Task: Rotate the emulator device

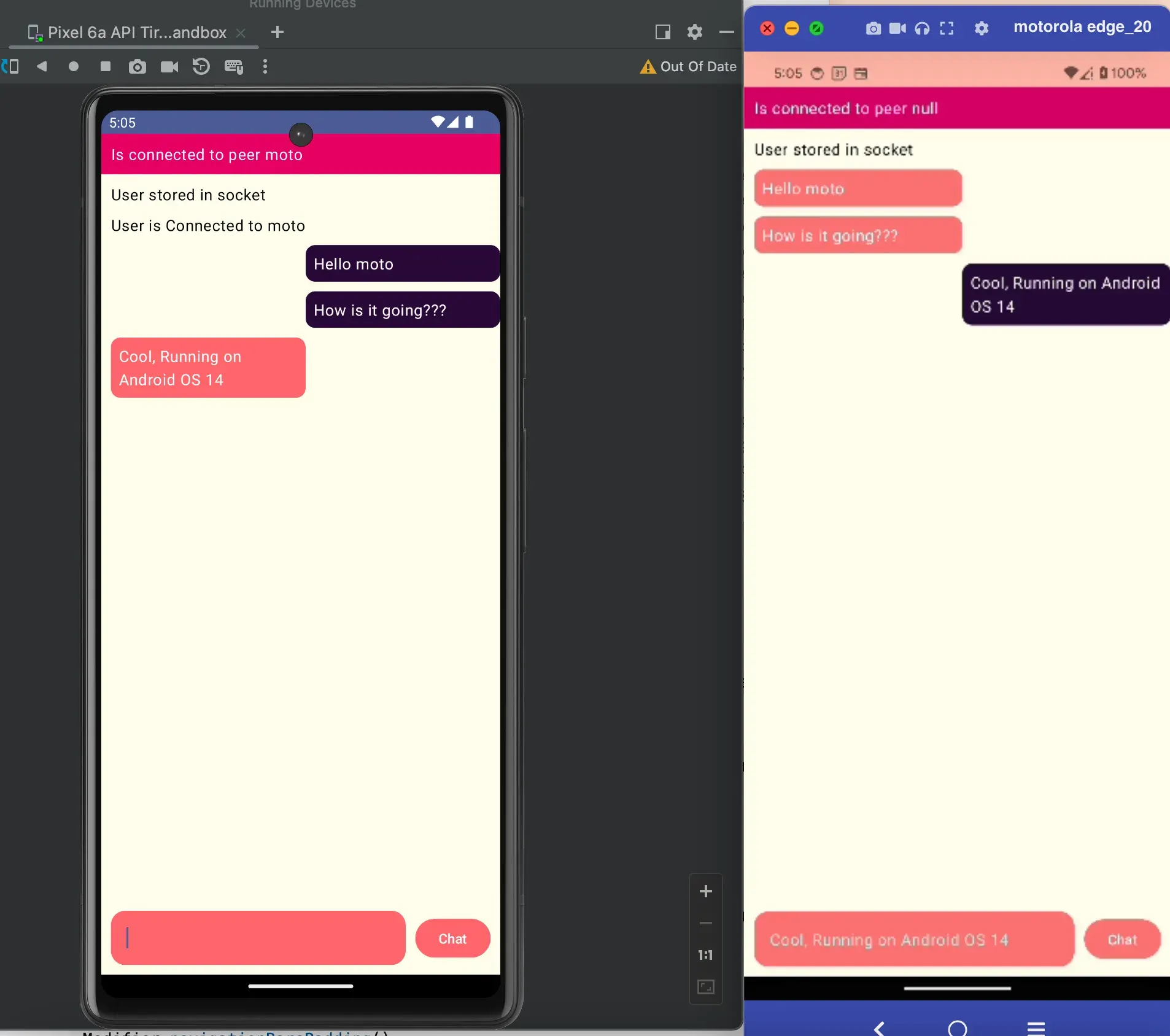Action: 10,66
